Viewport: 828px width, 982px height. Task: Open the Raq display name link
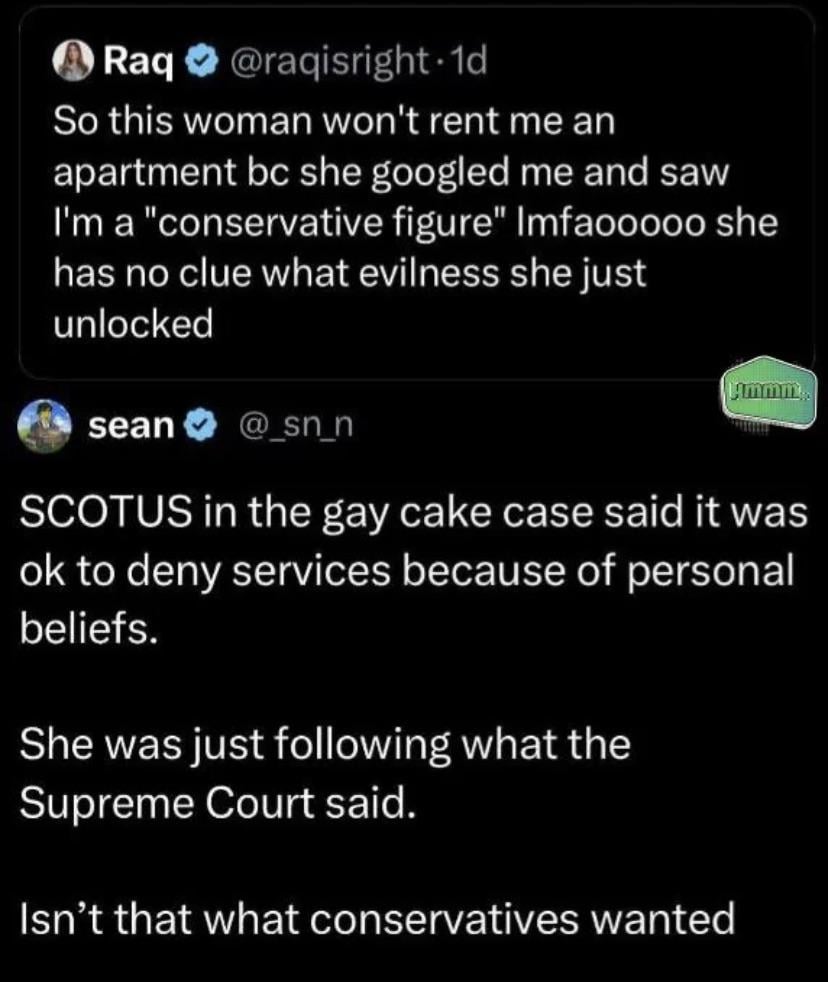tap(138, 61)
